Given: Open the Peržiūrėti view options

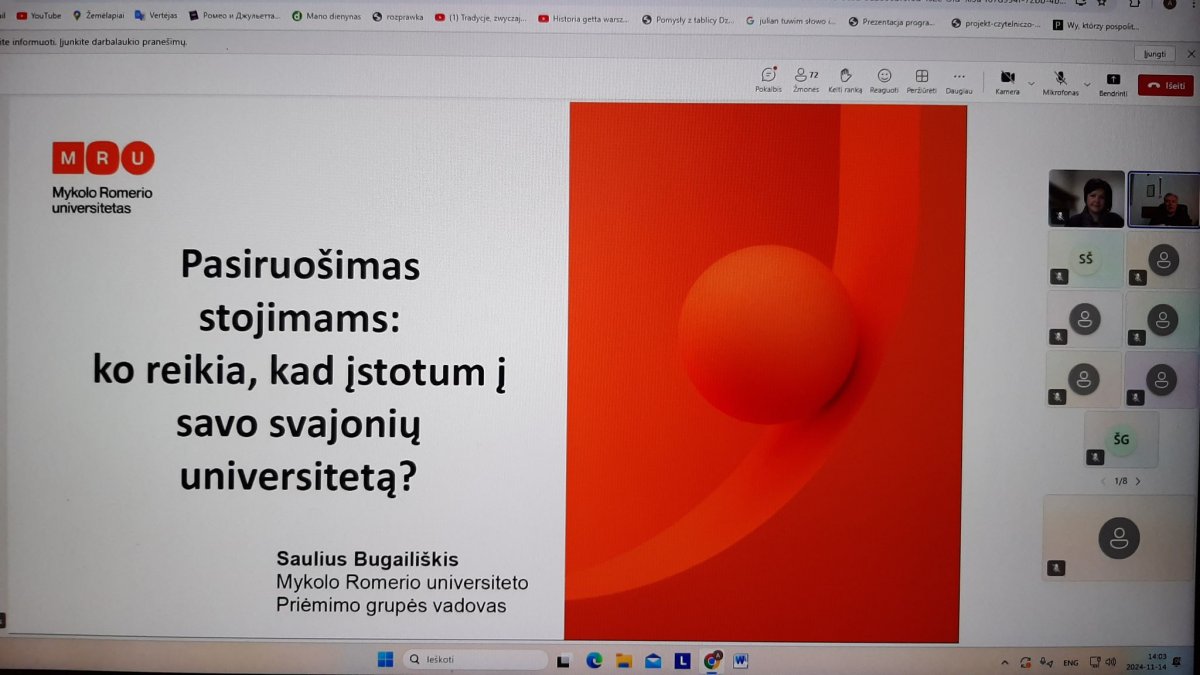Looking at the screenshot, I should pos(921,77).
